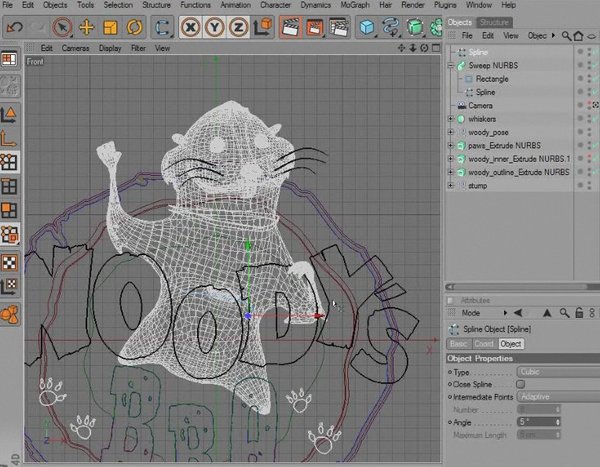Select the Move tool icon
The image size is (600, 467).
tap(87, 27)
